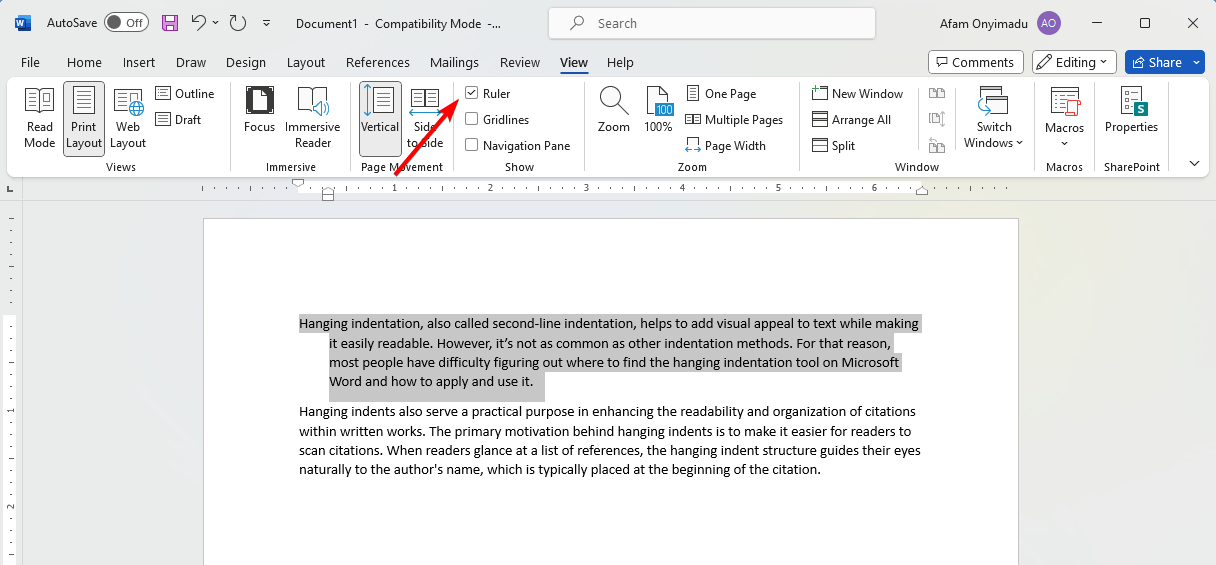Open the File tab
This screenshot has width=1216, height=565.
tap(30, 62)
